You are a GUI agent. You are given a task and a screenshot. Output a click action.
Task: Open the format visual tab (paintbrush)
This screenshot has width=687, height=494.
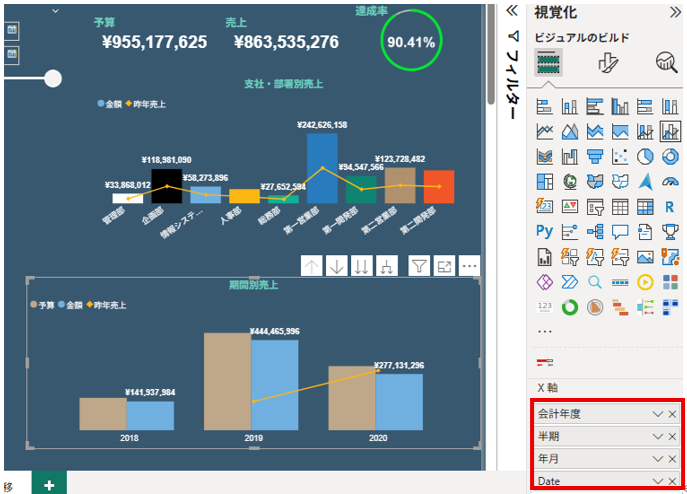(x=608, y=63)
